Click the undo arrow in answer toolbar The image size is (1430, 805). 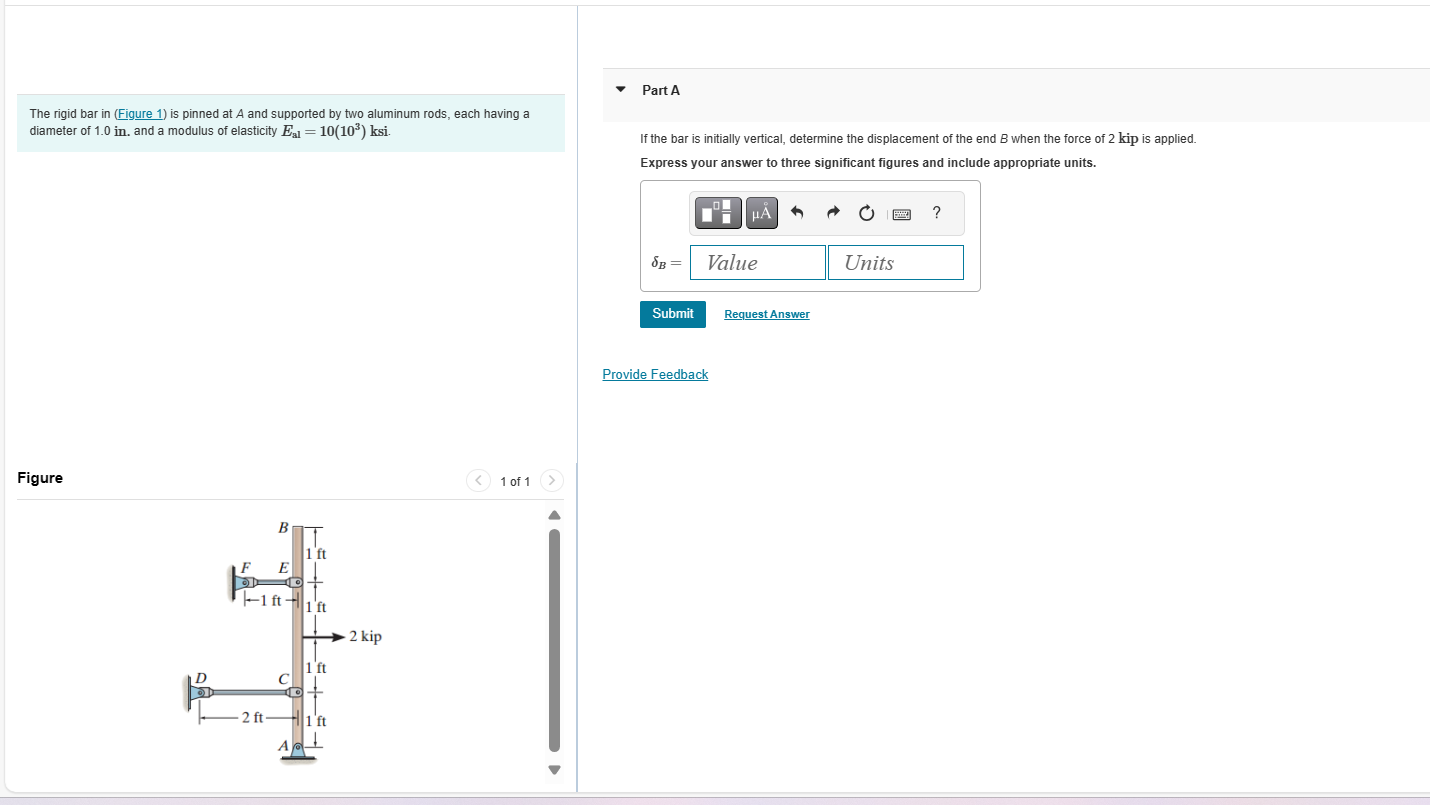(x=796, y=212)
